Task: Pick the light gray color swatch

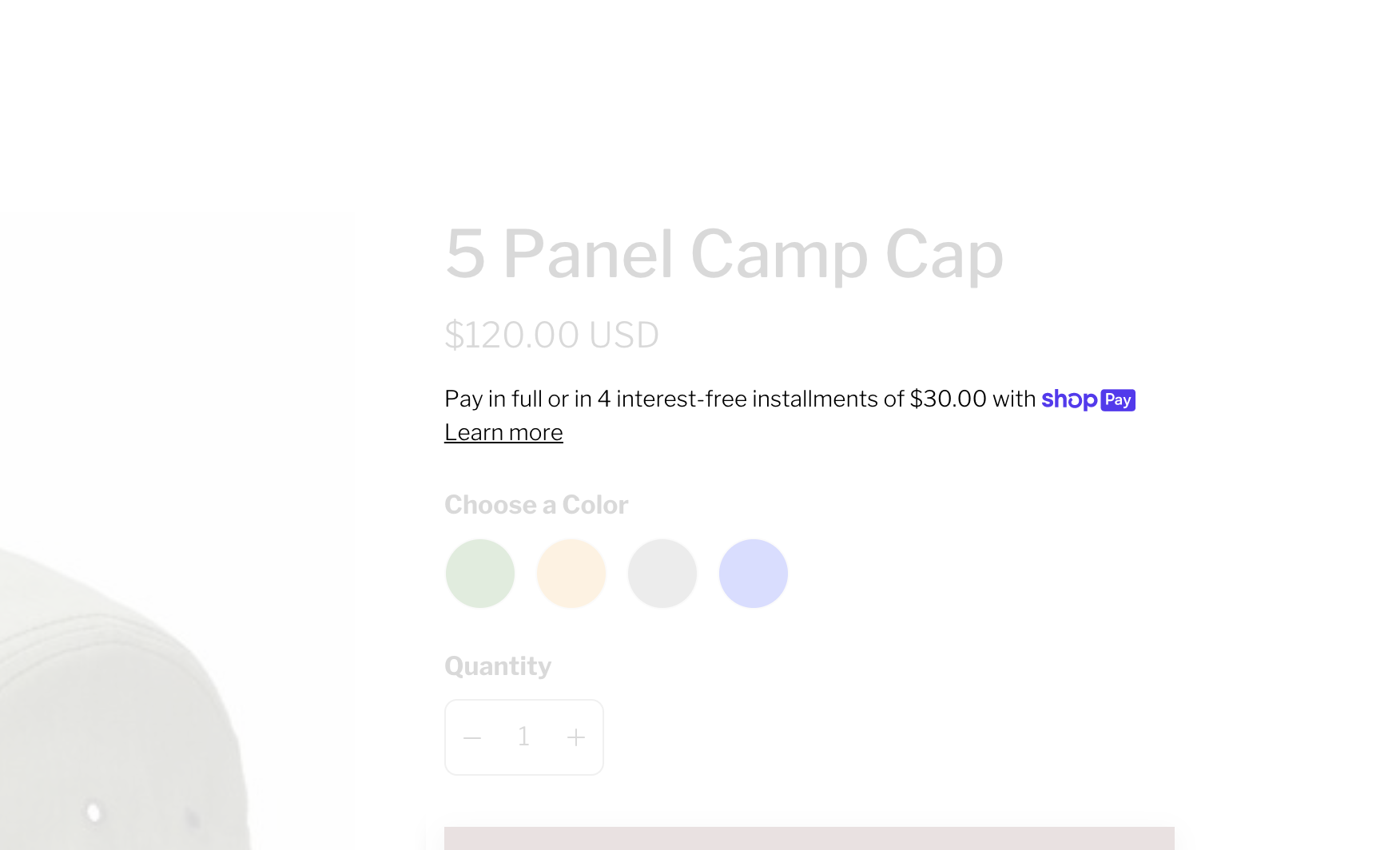Action: click(662, 574)
